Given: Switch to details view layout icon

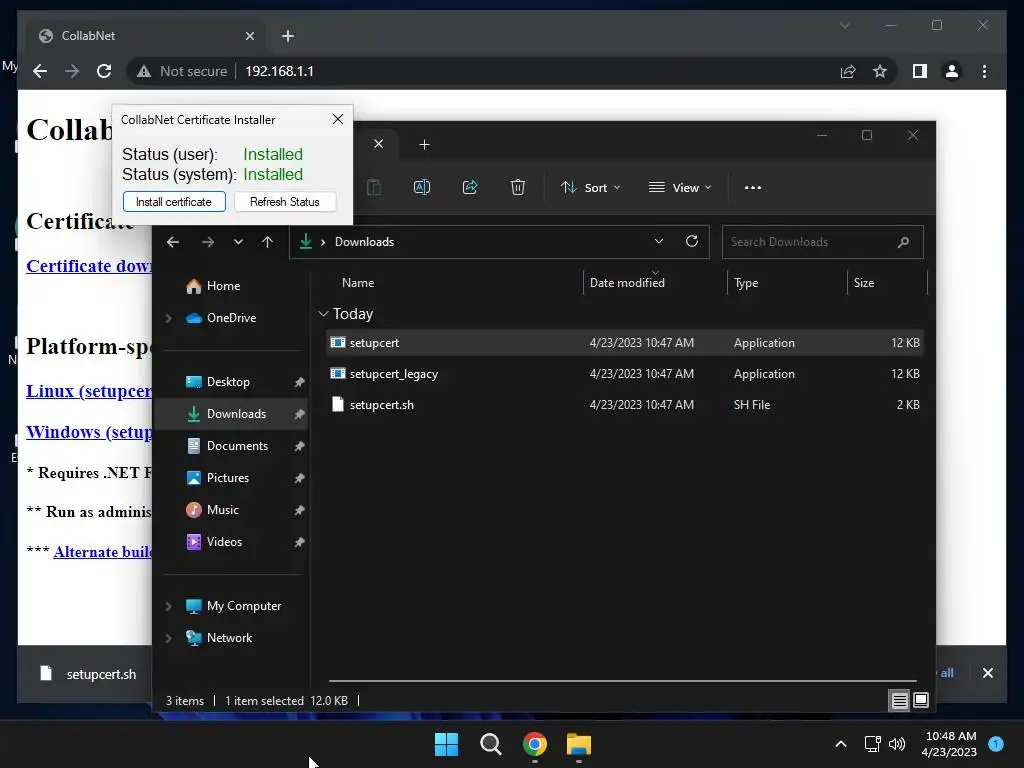Looking at the screenshot, I should tap(899, 701).
